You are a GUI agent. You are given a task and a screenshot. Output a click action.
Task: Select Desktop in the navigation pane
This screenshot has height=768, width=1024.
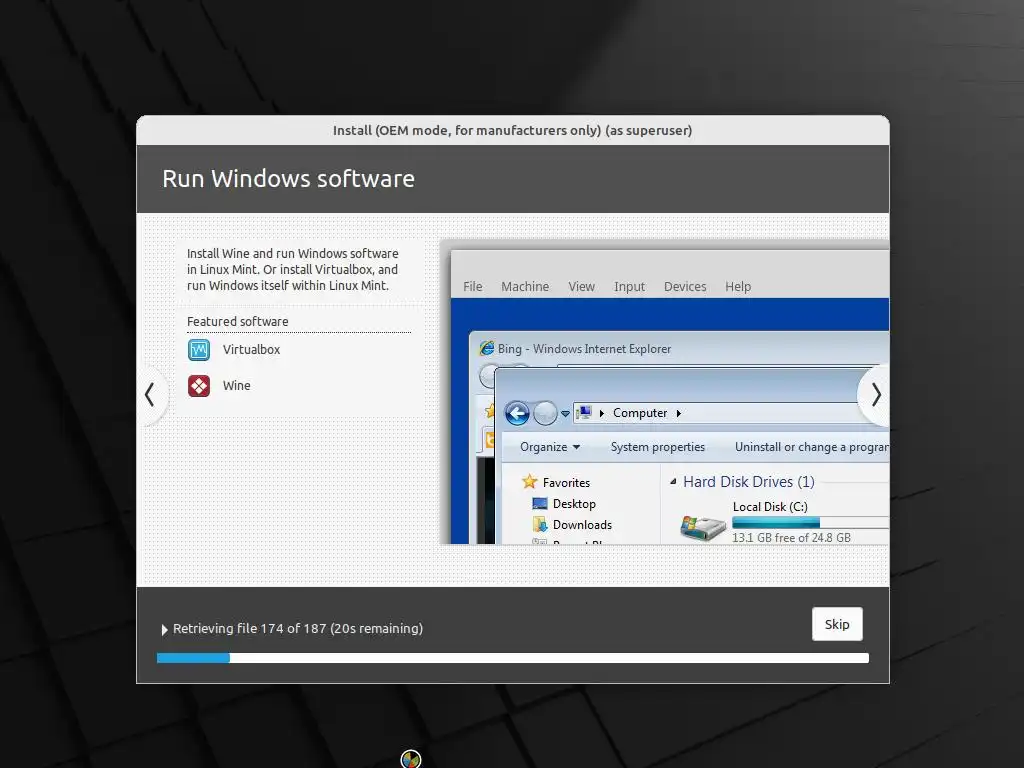point(574,504)
